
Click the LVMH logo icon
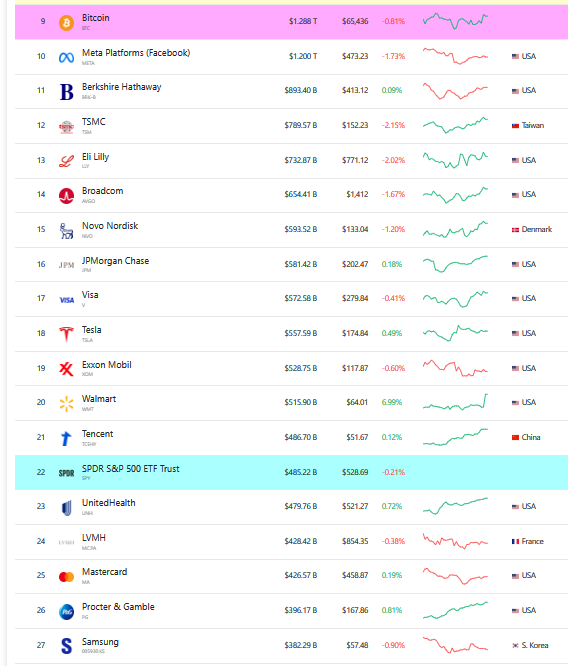66,542
